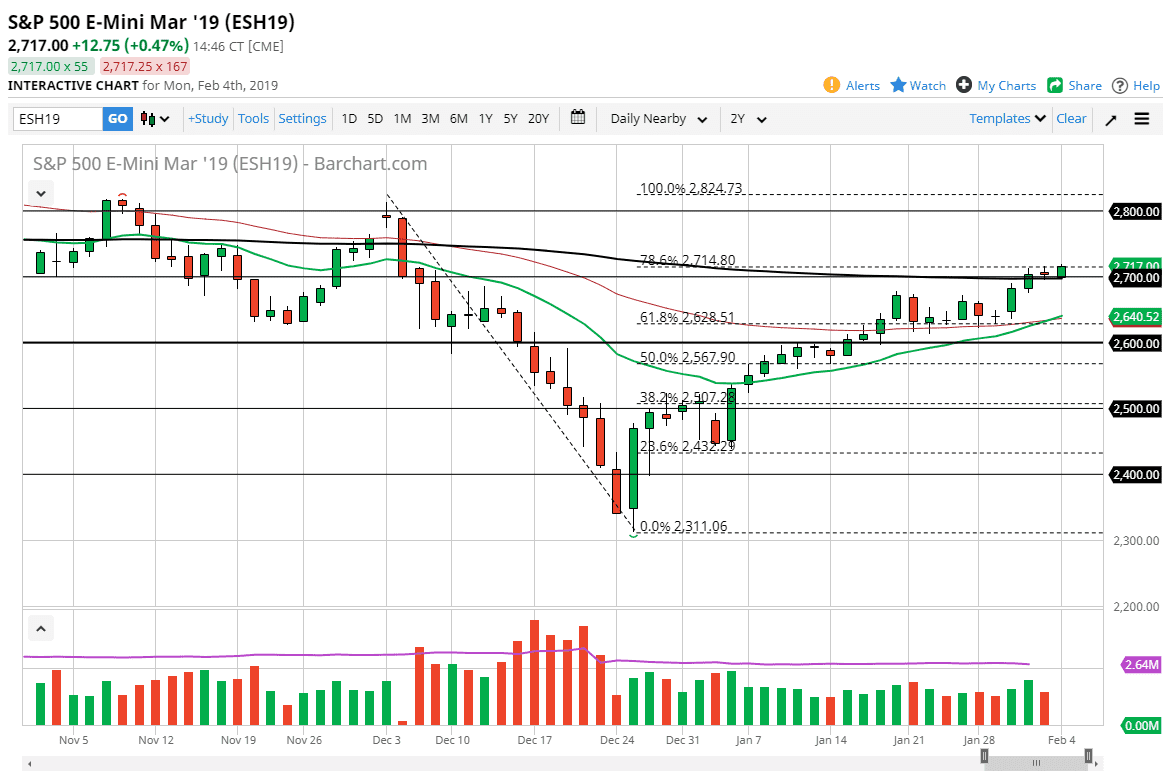Open the candlestick chart type picker
Image resolution: width=1170 pixels, height=780 pixels.
pyautogui.click(x=146, y=118)
